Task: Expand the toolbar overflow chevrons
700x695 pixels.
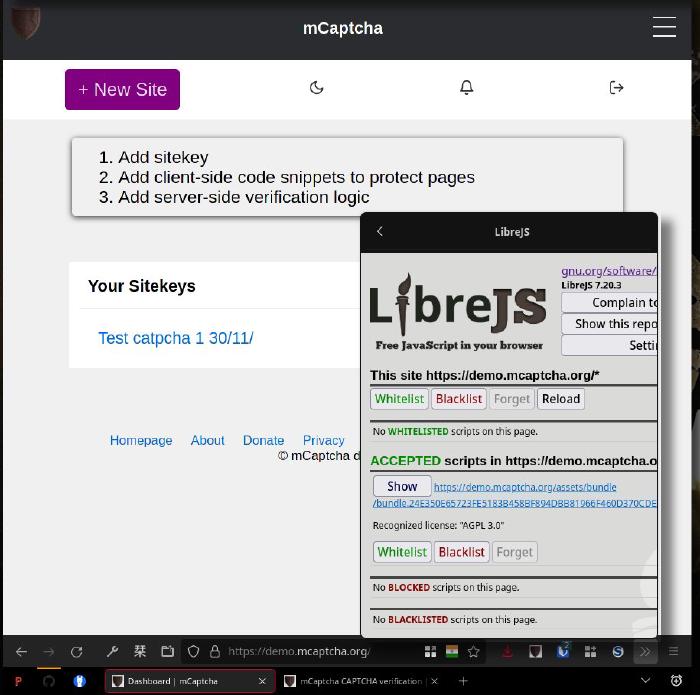Action: tap(645, 652)
